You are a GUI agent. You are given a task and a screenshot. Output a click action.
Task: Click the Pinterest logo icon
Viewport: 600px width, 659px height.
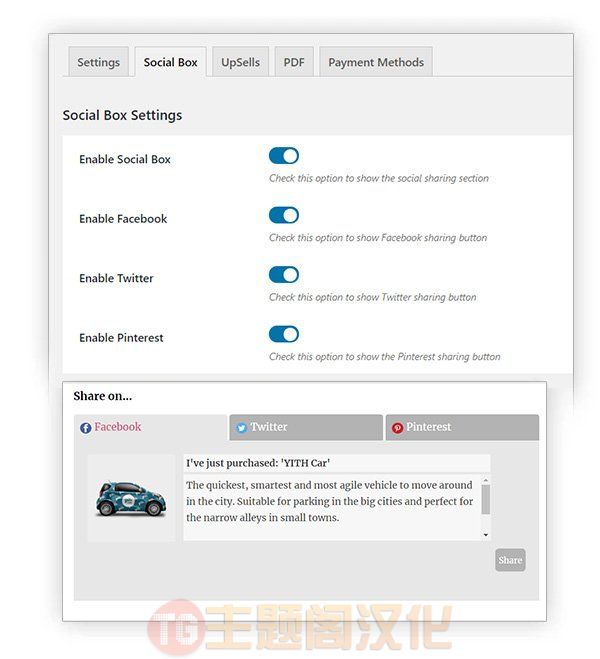click(x=397, y=428)
